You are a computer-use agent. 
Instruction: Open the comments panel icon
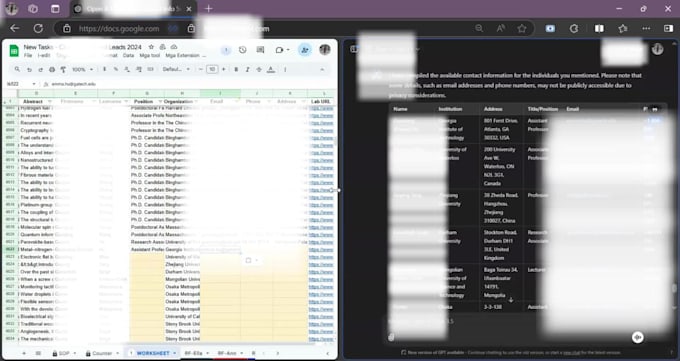point(260,50)
